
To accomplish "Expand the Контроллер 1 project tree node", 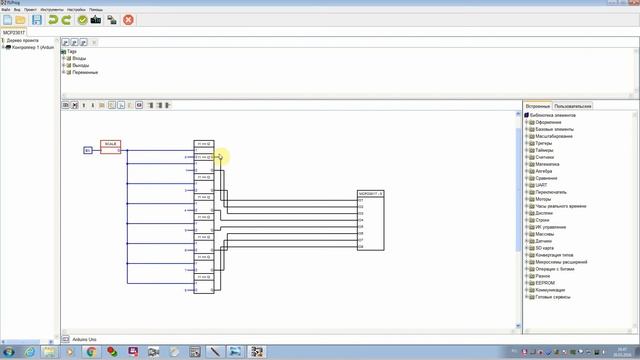I will coord(3,47).
